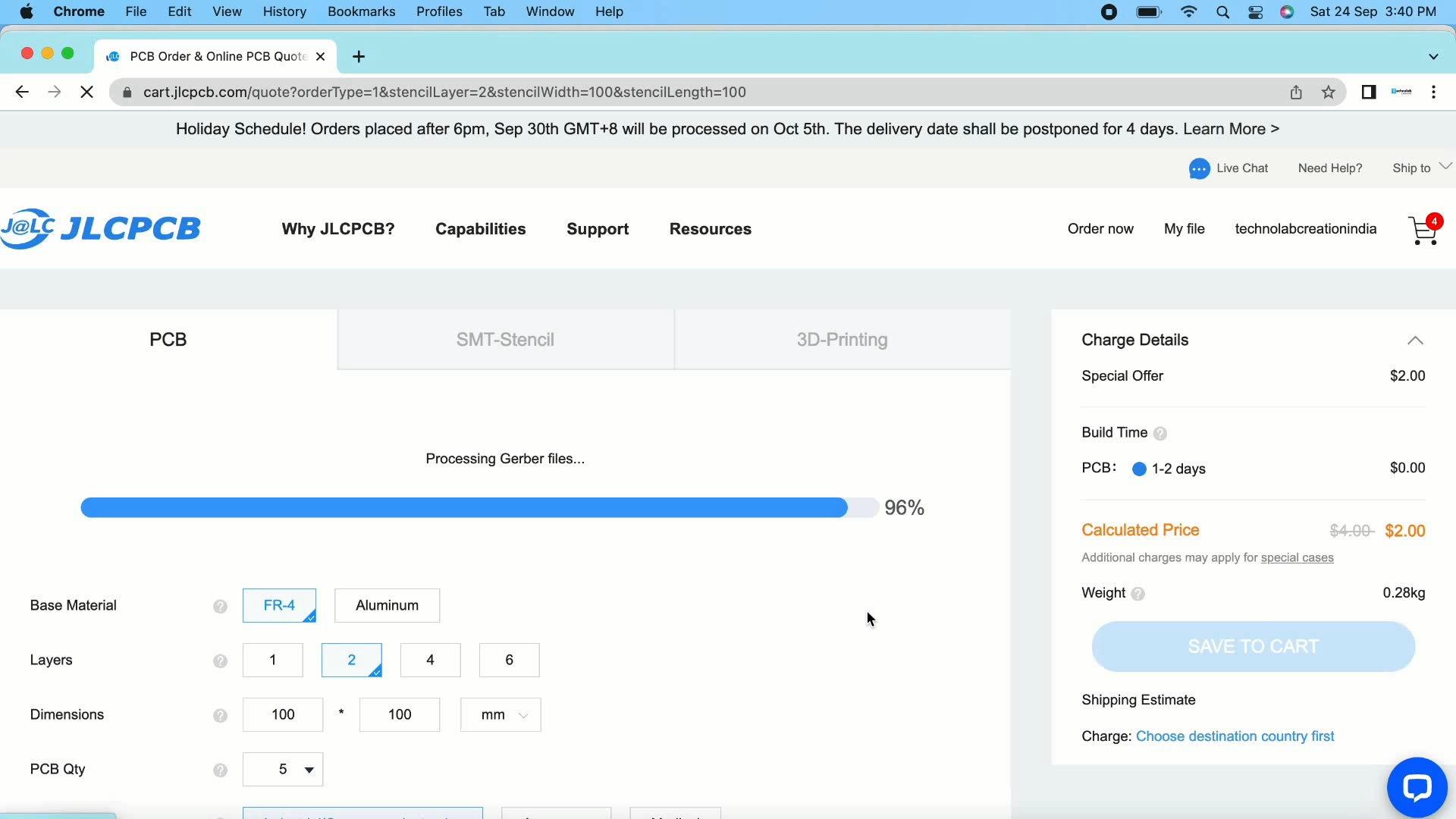Open the special cases link
The width and height of the screenshot is (1456, 819).
point(1297,558)
